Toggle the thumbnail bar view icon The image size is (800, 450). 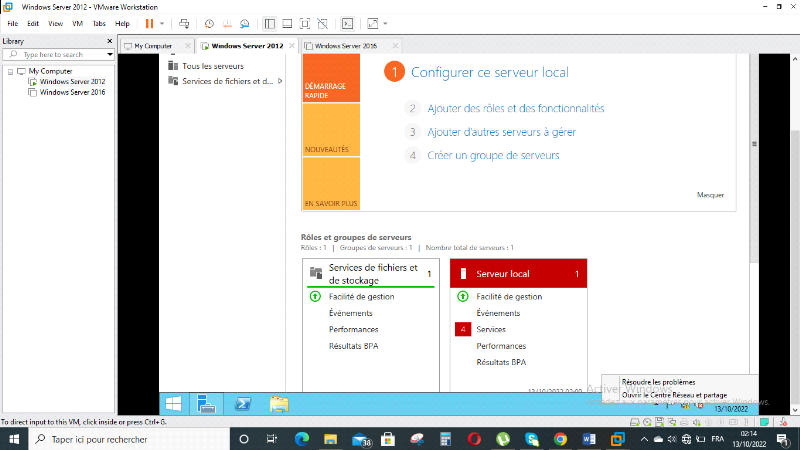(287, 23)
